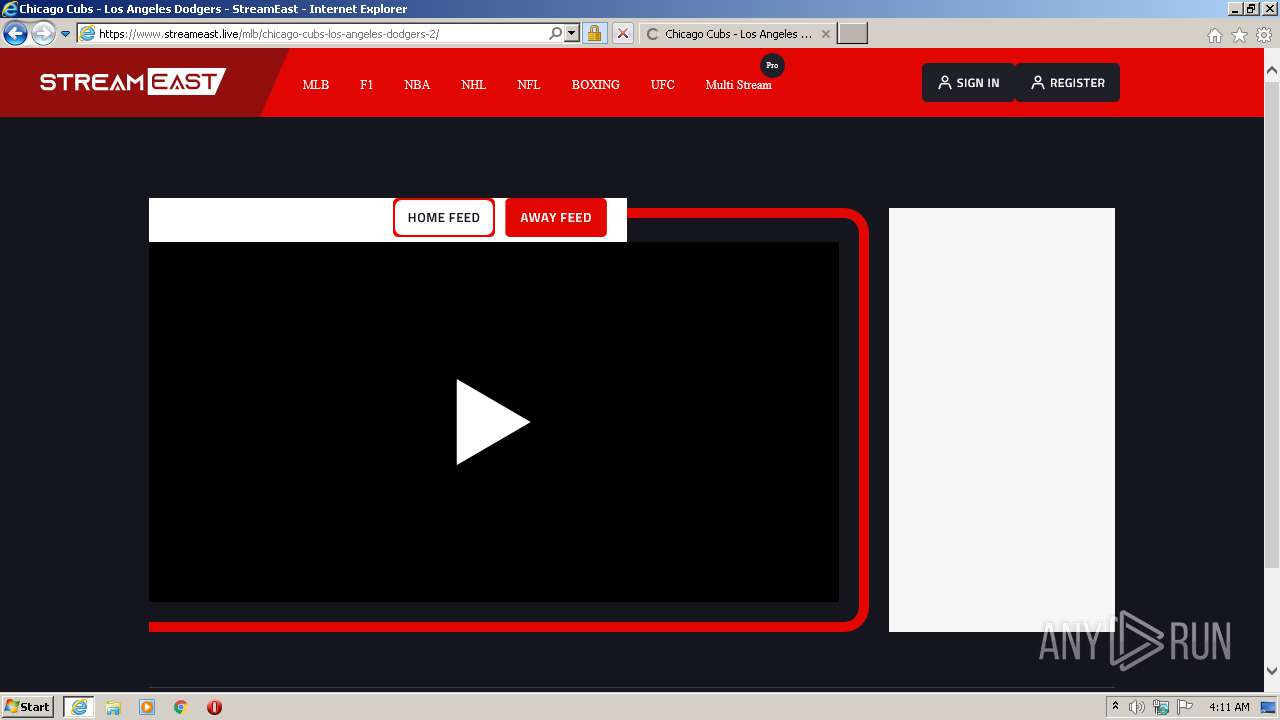This screenshot has height=720, width=1280.
Task: Open the volume speaker tray icon
Action: [1137, 707]
